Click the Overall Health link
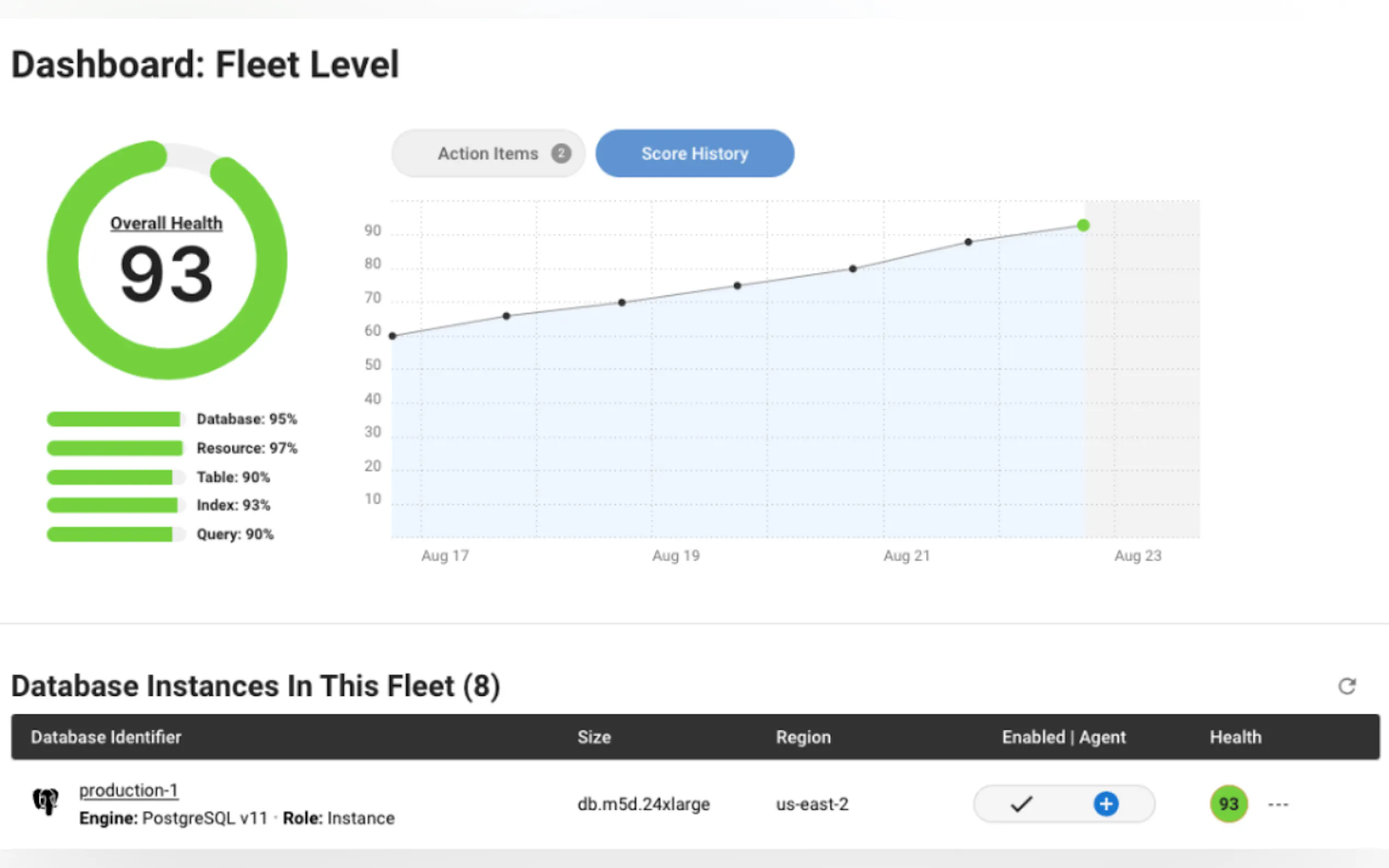Image resolution: width=1389 pixels, height=868 pixels. tap(166, 224)
